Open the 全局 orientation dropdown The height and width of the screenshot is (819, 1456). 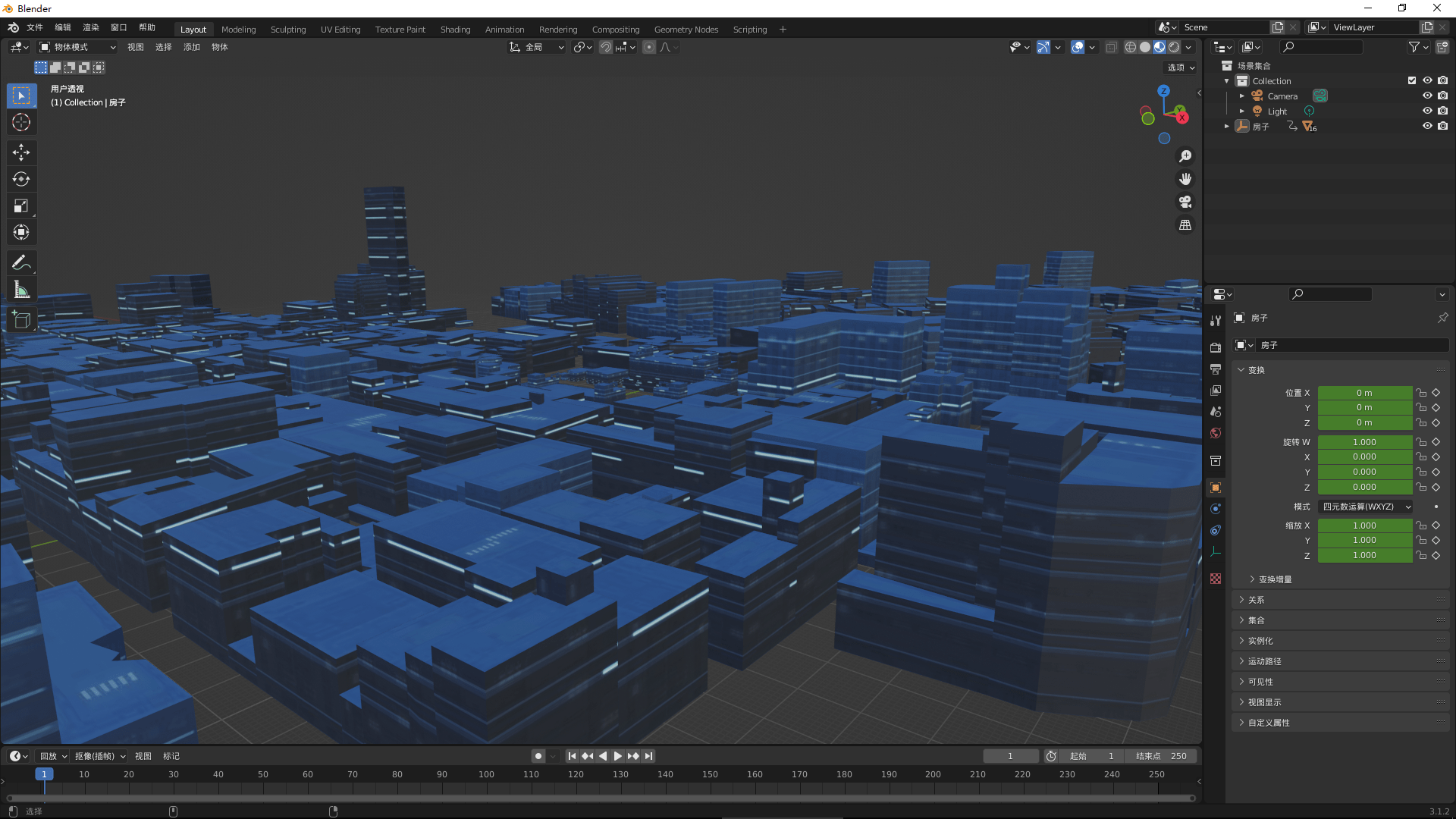point(537,47)
